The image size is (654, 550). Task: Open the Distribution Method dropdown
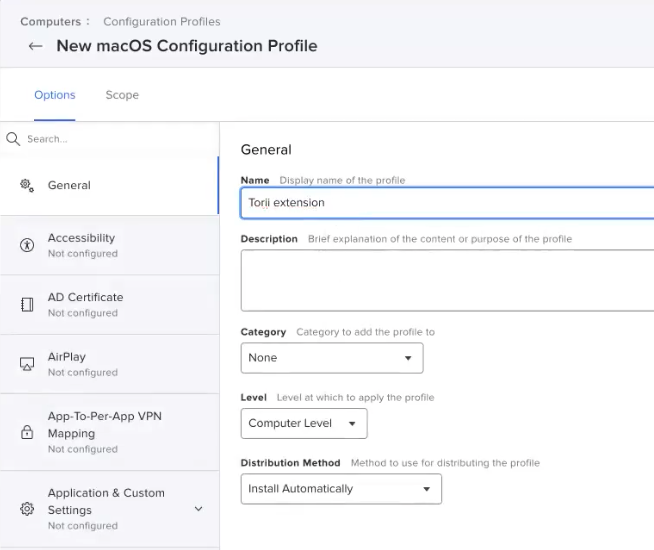pyautogui.click(x=341, y=489)
